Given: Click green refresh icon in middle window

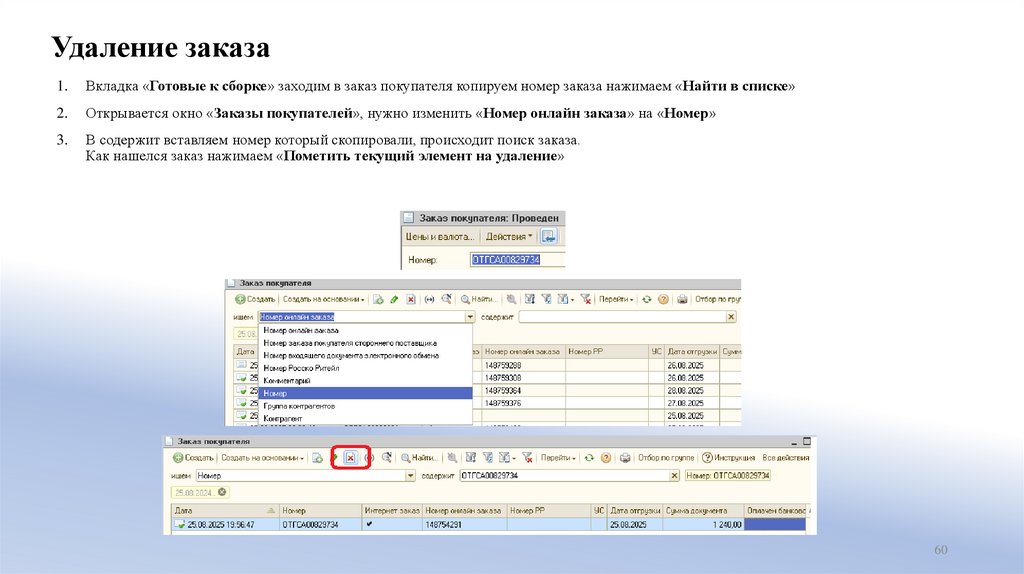Looking at the screenshot, I should tap(647, 299).
